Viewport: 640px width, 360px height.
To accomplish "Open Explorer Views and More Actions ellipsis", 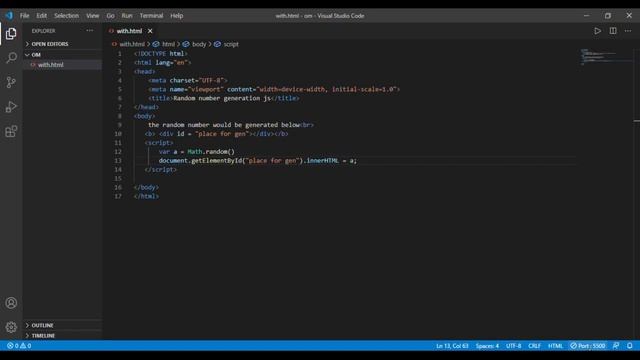I will (89, 31).
